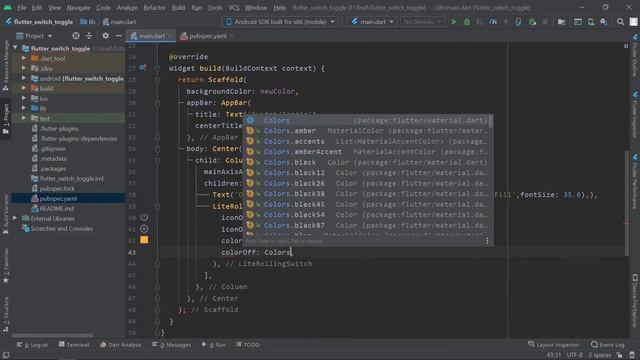Hide the Project panel with the minus icon
The width and height of the screenshot is (640, 360).
click(118, 36)
